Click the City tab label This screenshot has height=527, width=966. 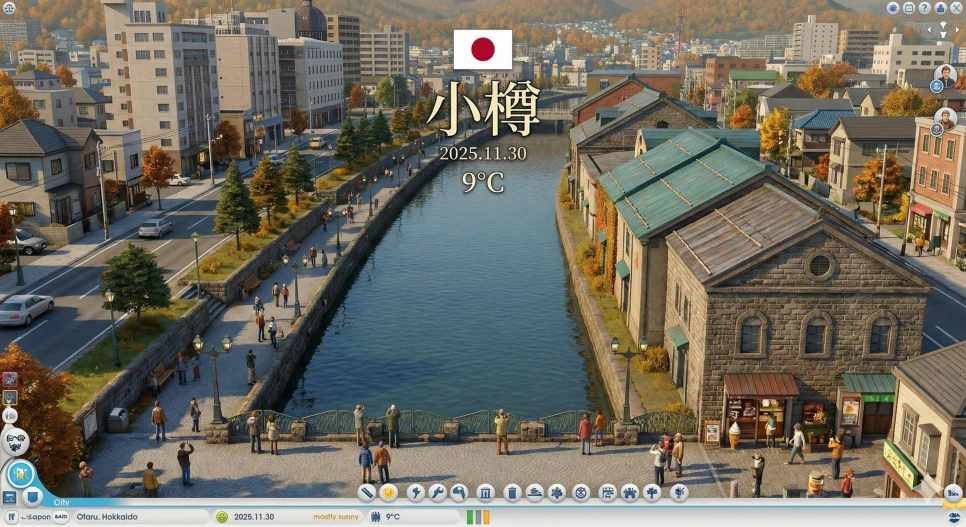(x=62, y=502)
